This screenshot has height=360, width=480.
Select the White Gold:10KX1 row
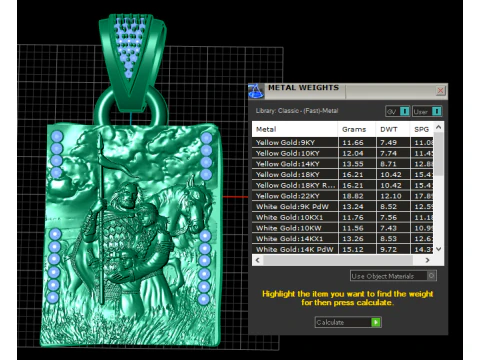pos(343,217)
